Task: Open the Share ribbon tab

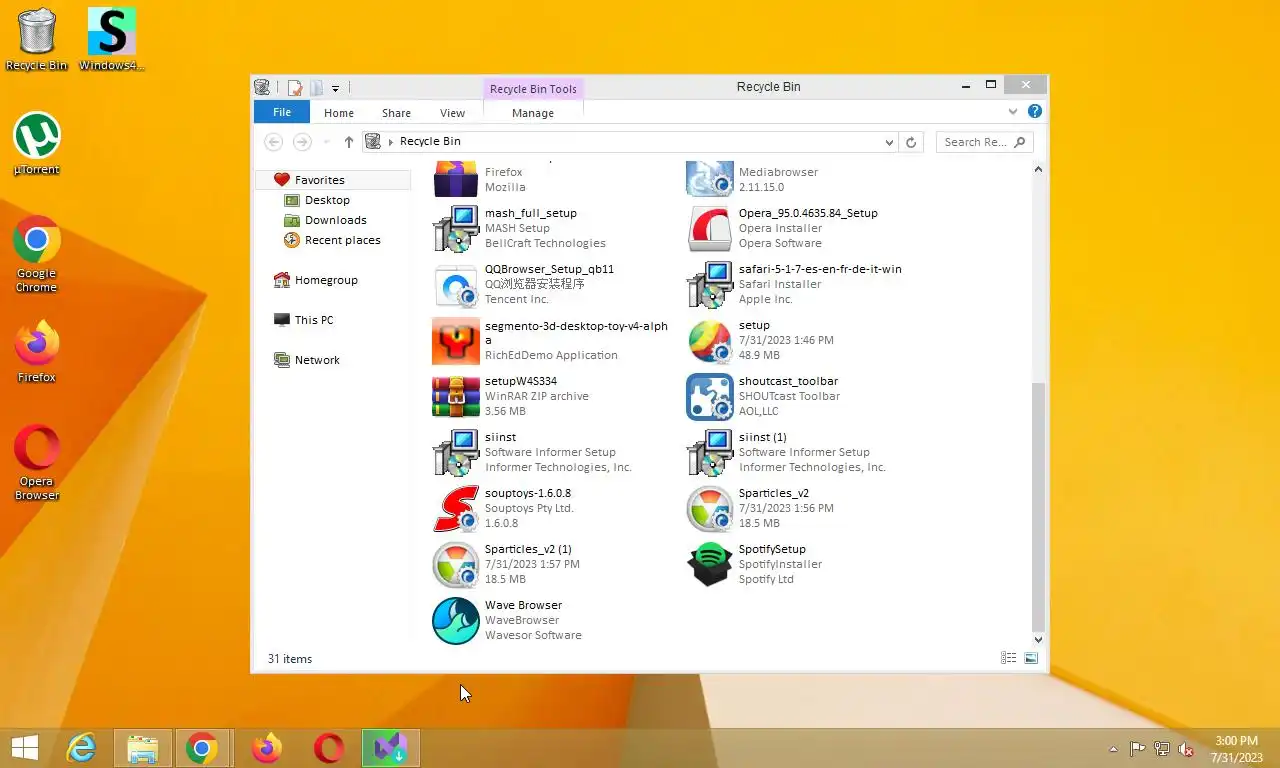Action: click(396, 113)
